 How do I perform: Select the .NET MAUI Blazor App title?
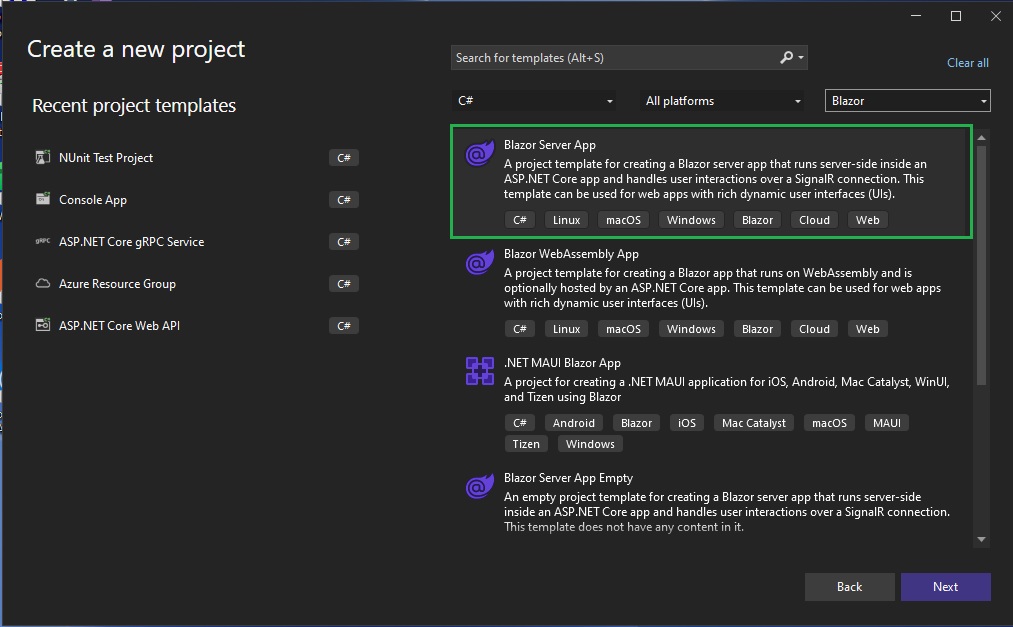[x=562, y=363]
